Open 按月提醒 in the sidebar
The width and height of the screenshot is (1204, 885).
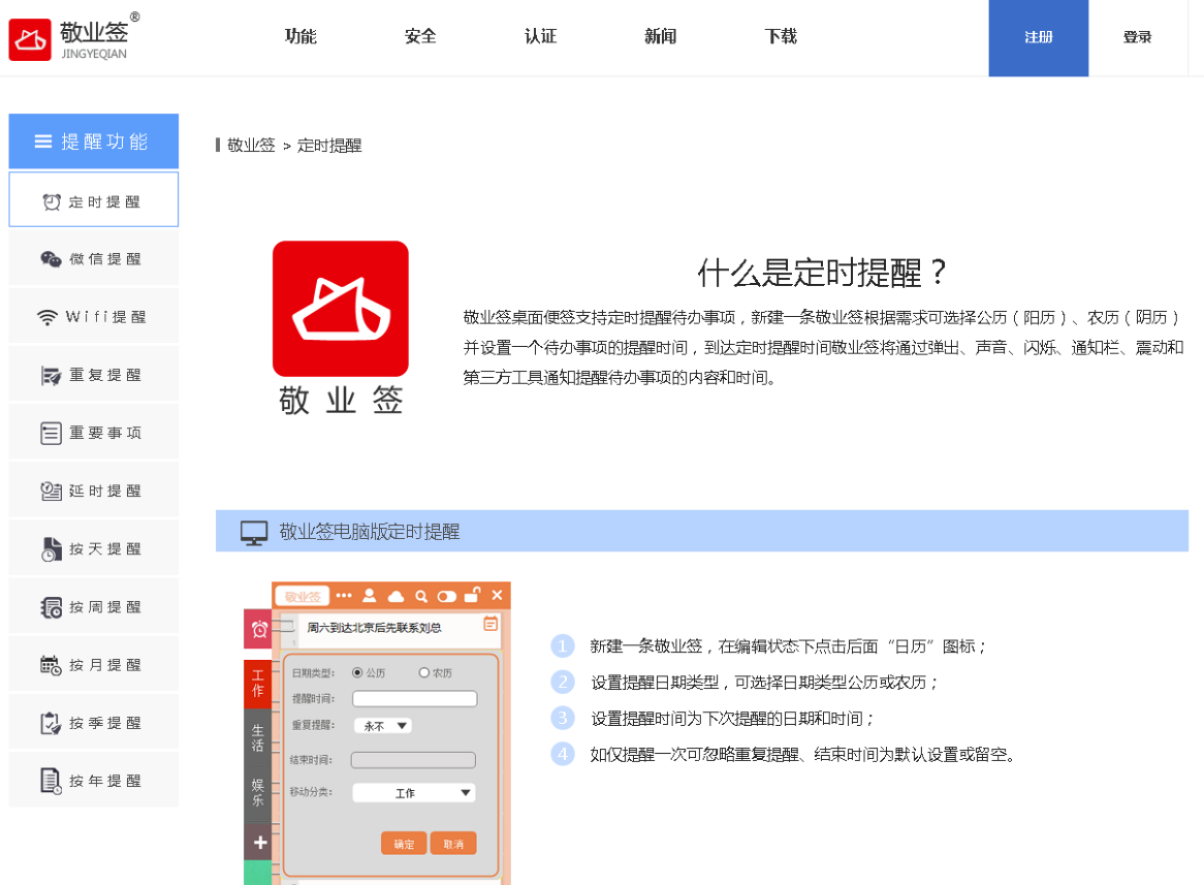94,665
